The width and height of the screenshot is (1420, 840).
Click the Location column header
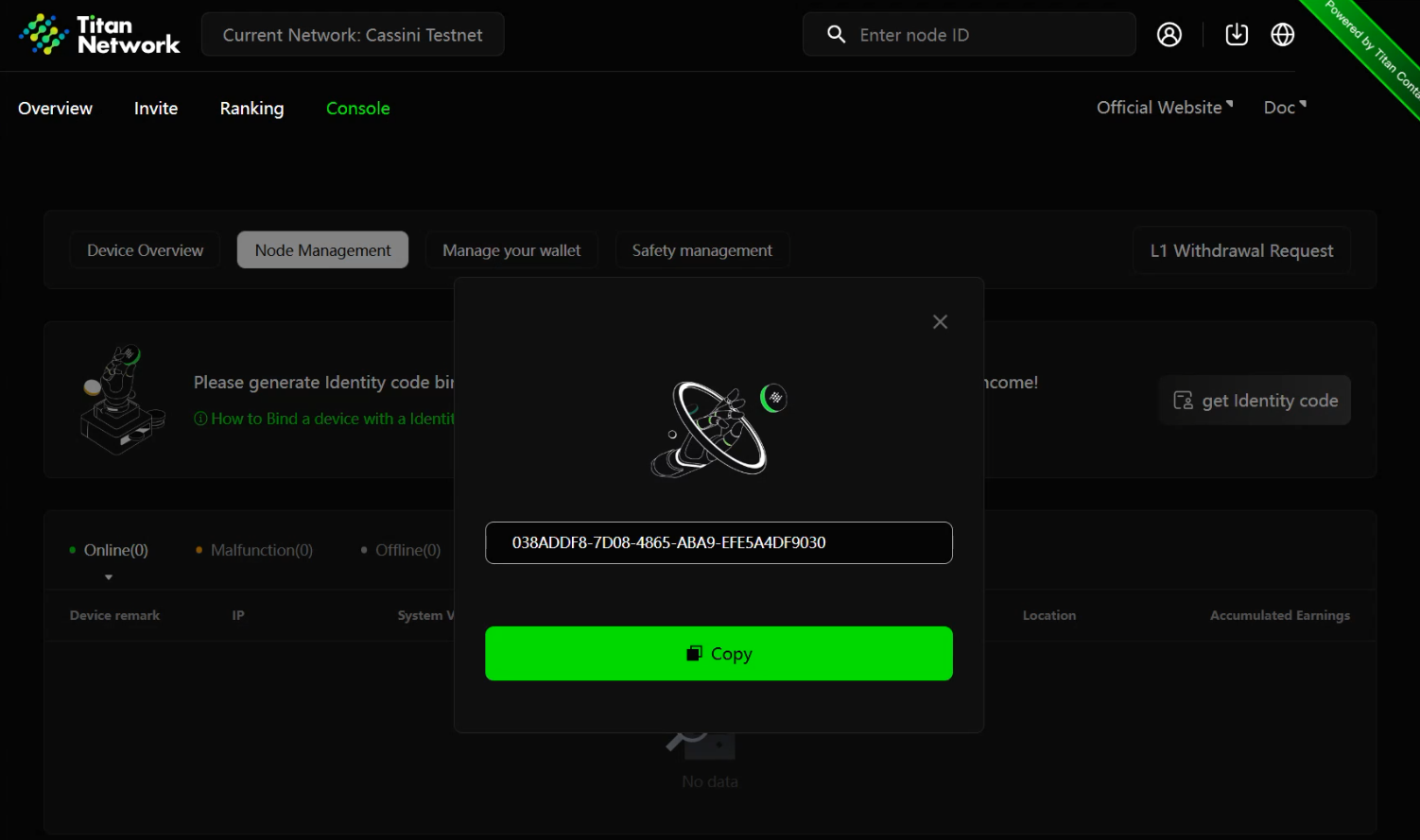(1049, 615)
